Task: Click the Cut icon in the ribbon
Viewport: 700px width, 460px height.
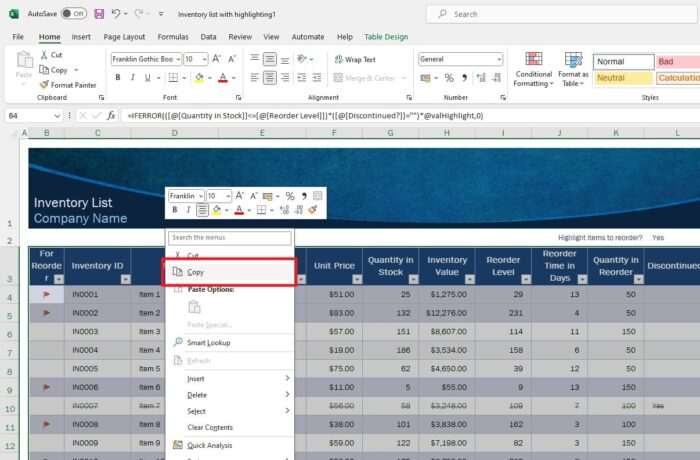Action: coord(44,55)
